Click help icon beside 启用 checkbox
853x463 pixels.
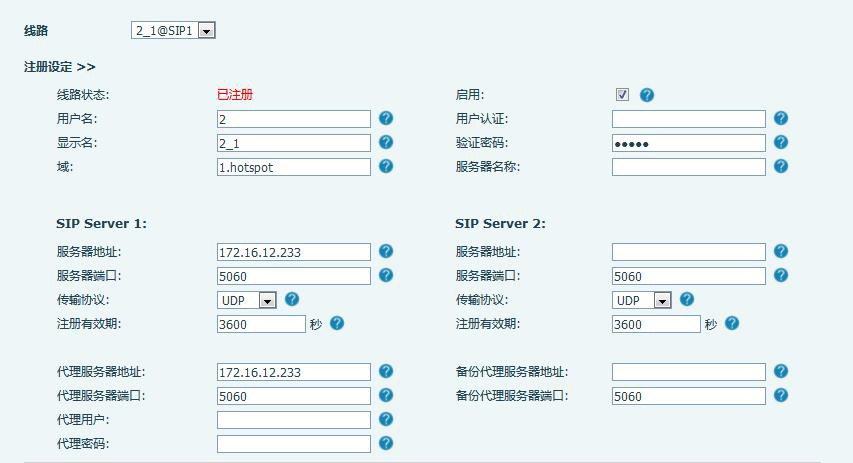point(647,95)
